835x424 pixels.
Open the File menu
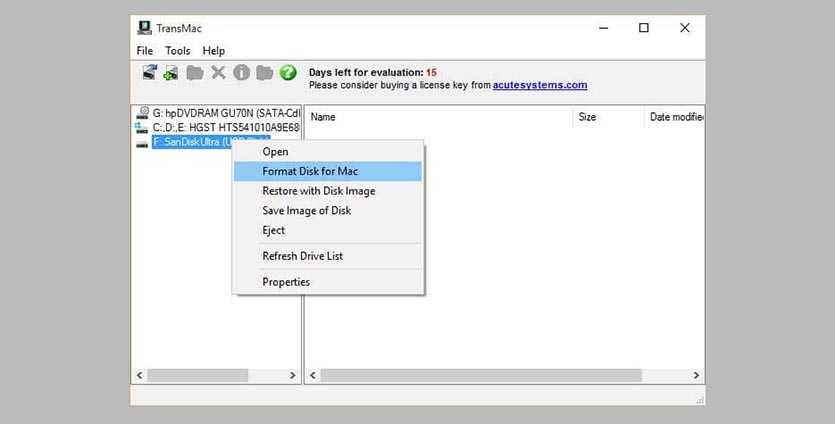point(145,51)
